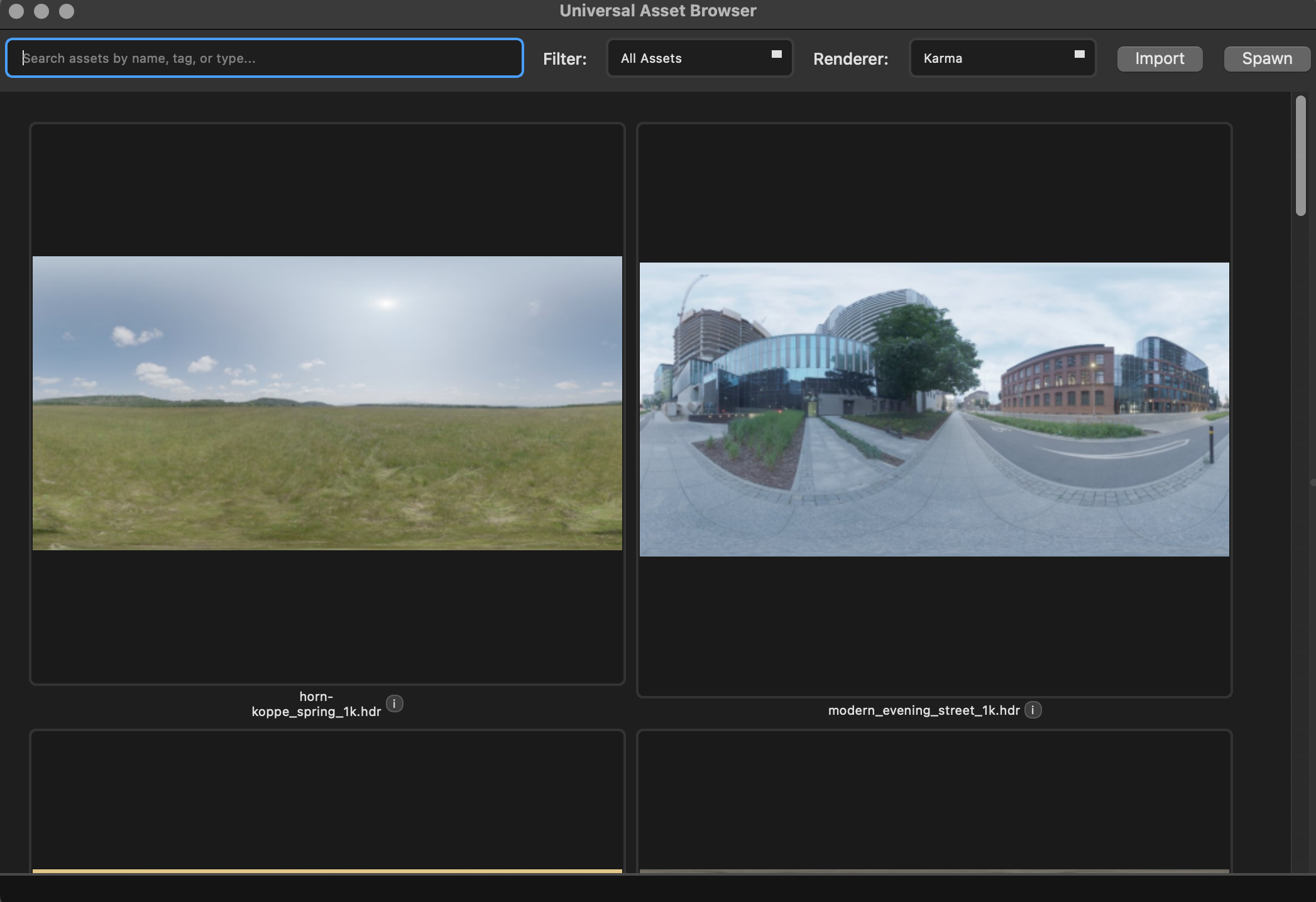Screen dimensions: 1316x902
Task: Open info for horn-koppe_spring_1k.hdr
Action: pos(394,704)
